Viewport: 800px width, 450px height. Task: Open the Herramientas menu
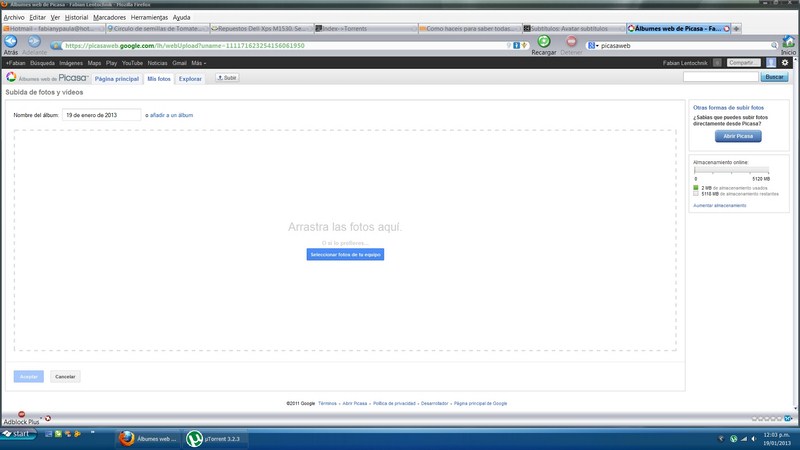[x=149, y=17]
